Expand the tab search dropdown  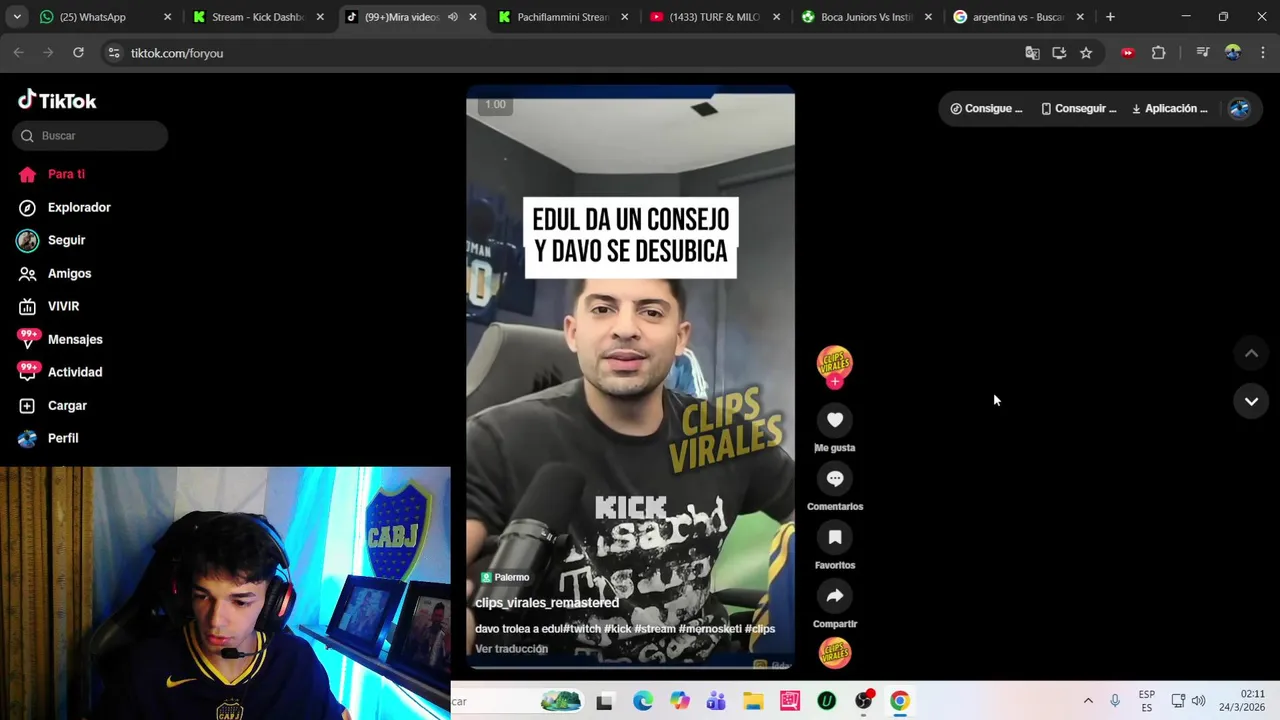click(x=16, y=17)
